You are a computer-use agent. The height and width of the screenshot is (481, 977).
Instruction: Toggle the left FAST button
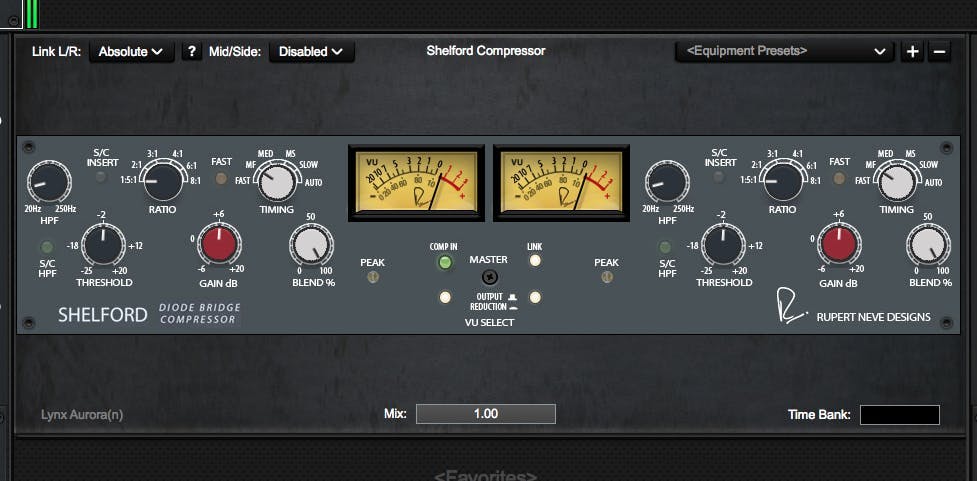point(221,179)
